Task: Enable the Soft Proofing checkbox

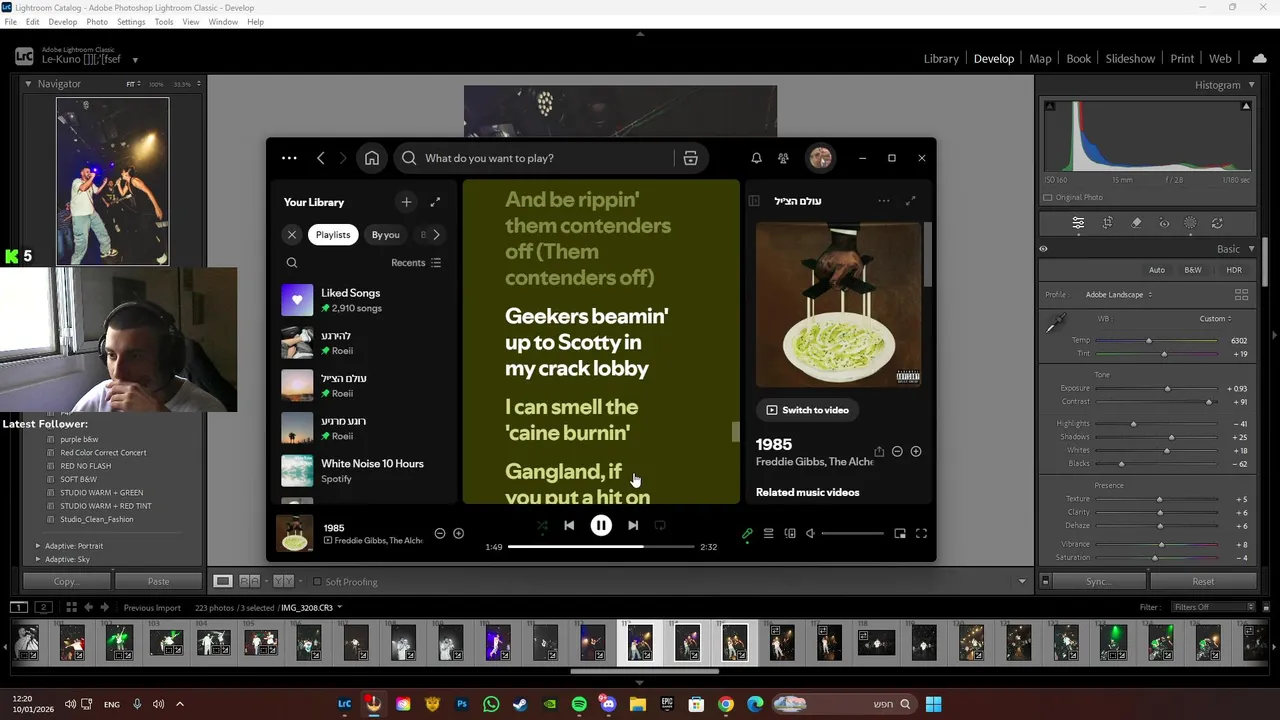Action: point(317,582)
